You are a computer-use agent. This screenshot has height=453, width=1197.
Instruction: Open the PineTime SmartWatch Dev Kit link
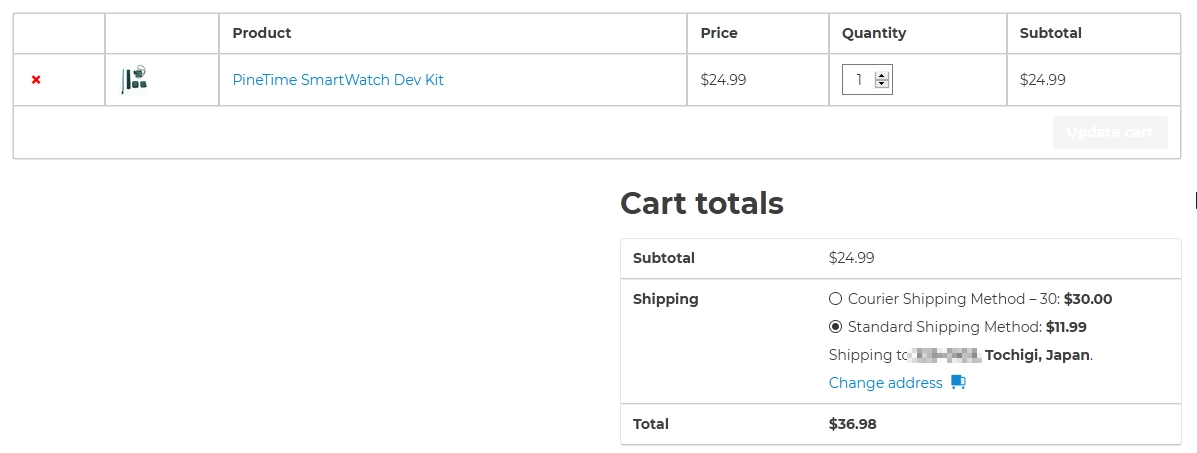pos(338,80)
